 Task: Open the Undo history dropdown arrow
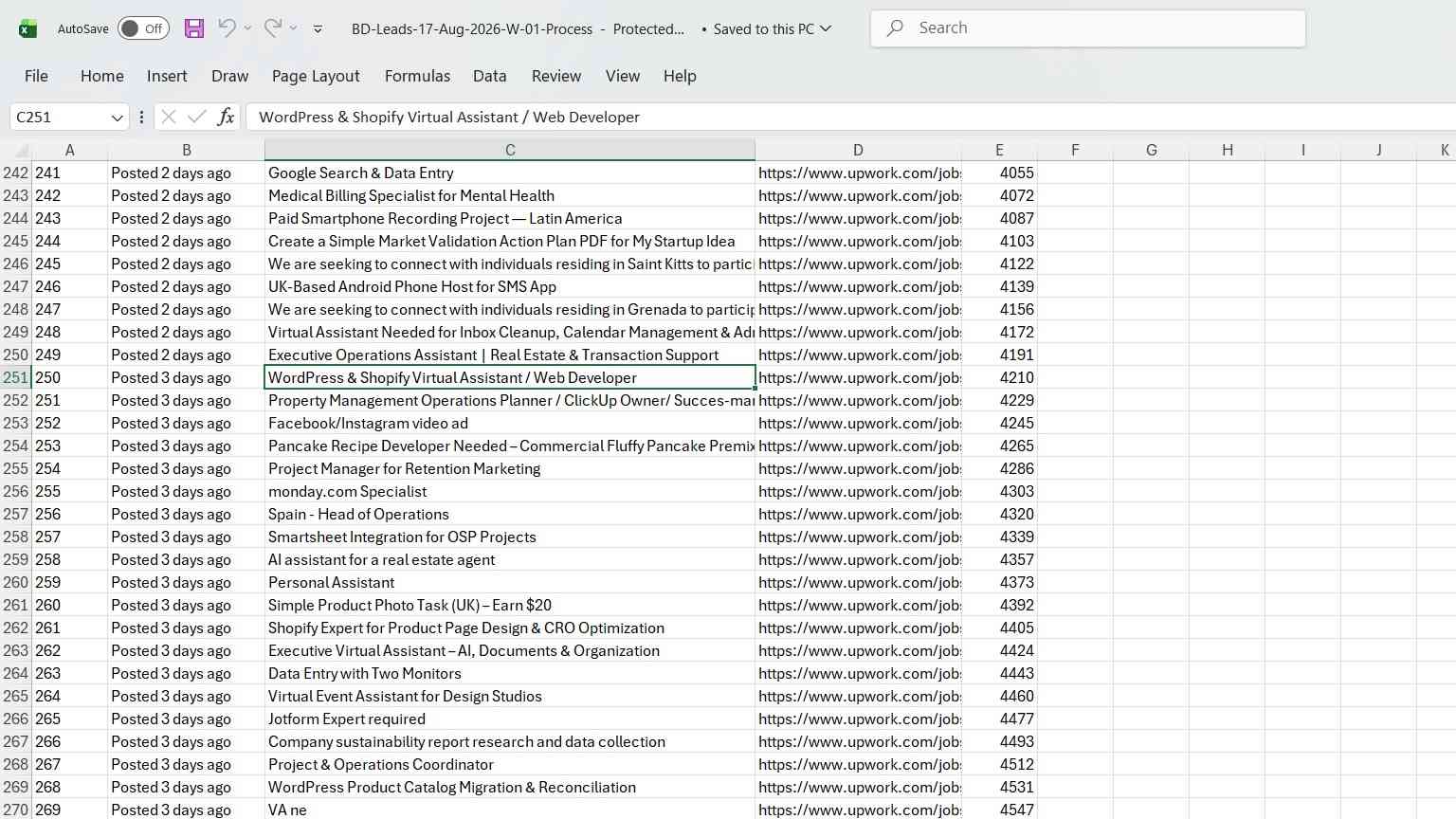[x=247, y=28]
